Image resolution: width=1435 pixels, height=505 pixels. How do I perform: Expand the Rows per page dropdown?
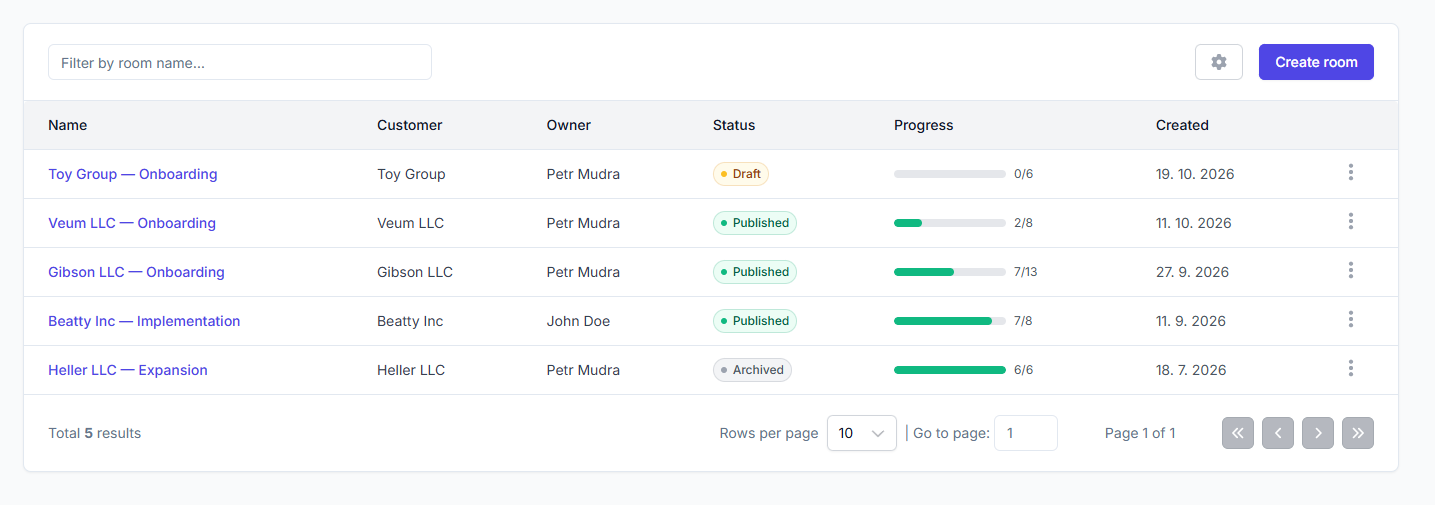click(x=862, y=433)
